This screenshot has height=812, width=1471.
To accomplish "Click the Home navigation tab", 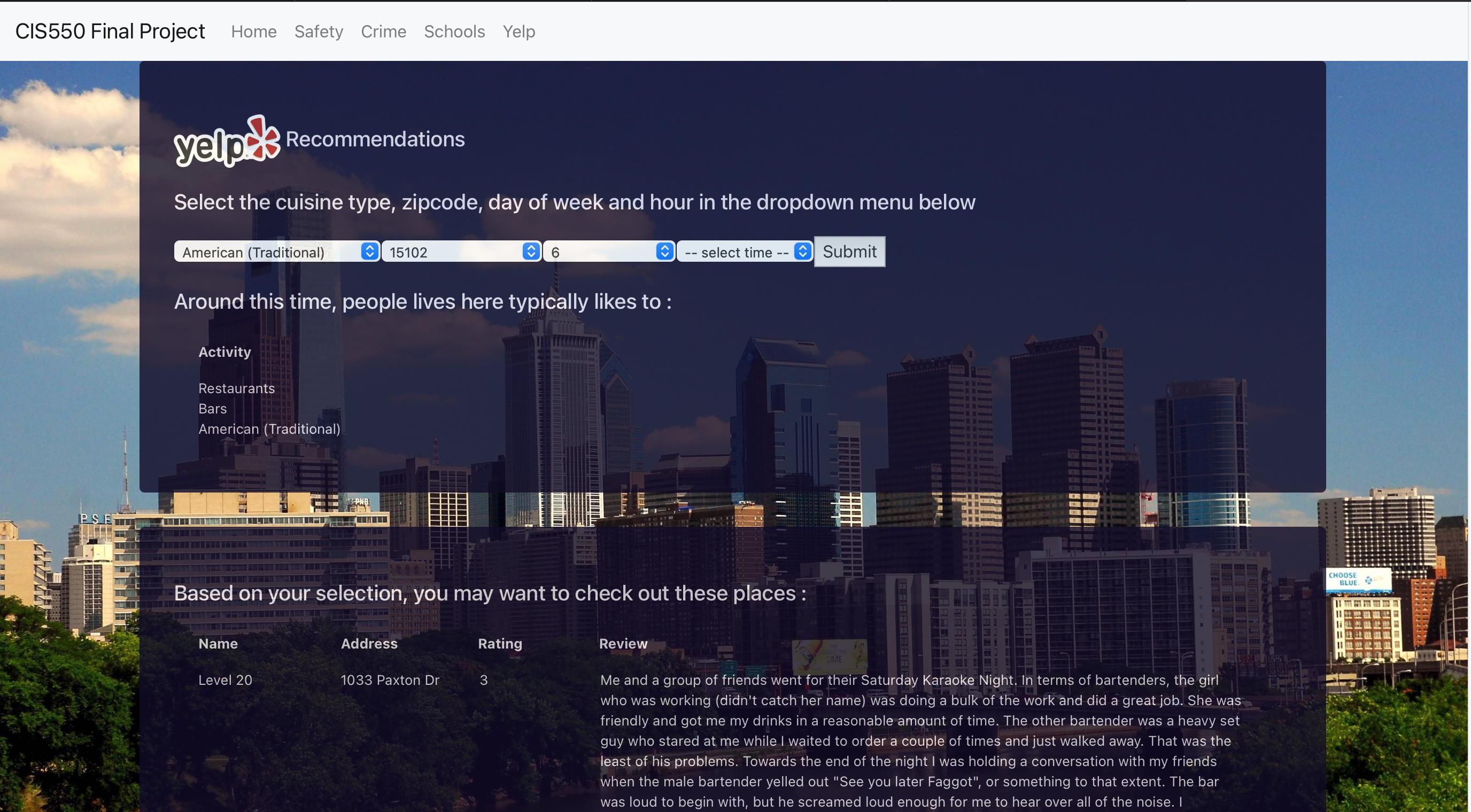I will (x=253, y=31).
